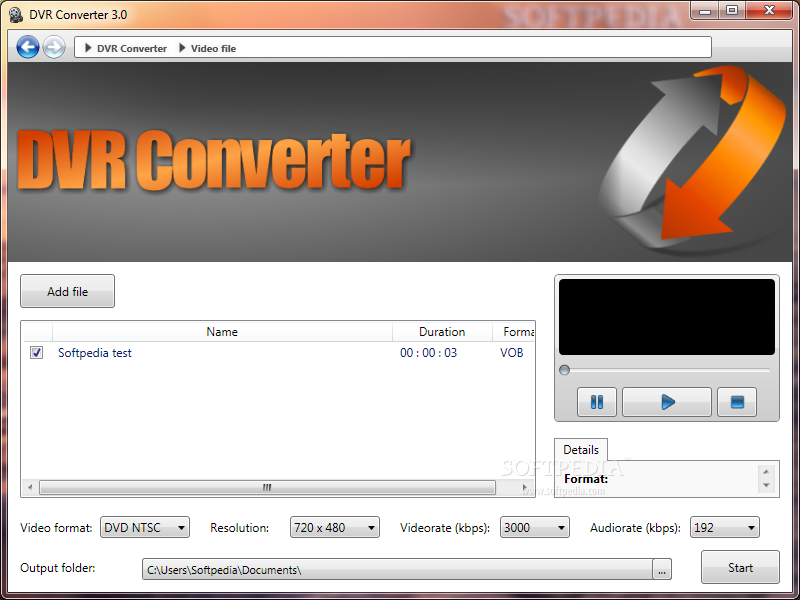Click the Output folder path field

(x=397, y=569)
